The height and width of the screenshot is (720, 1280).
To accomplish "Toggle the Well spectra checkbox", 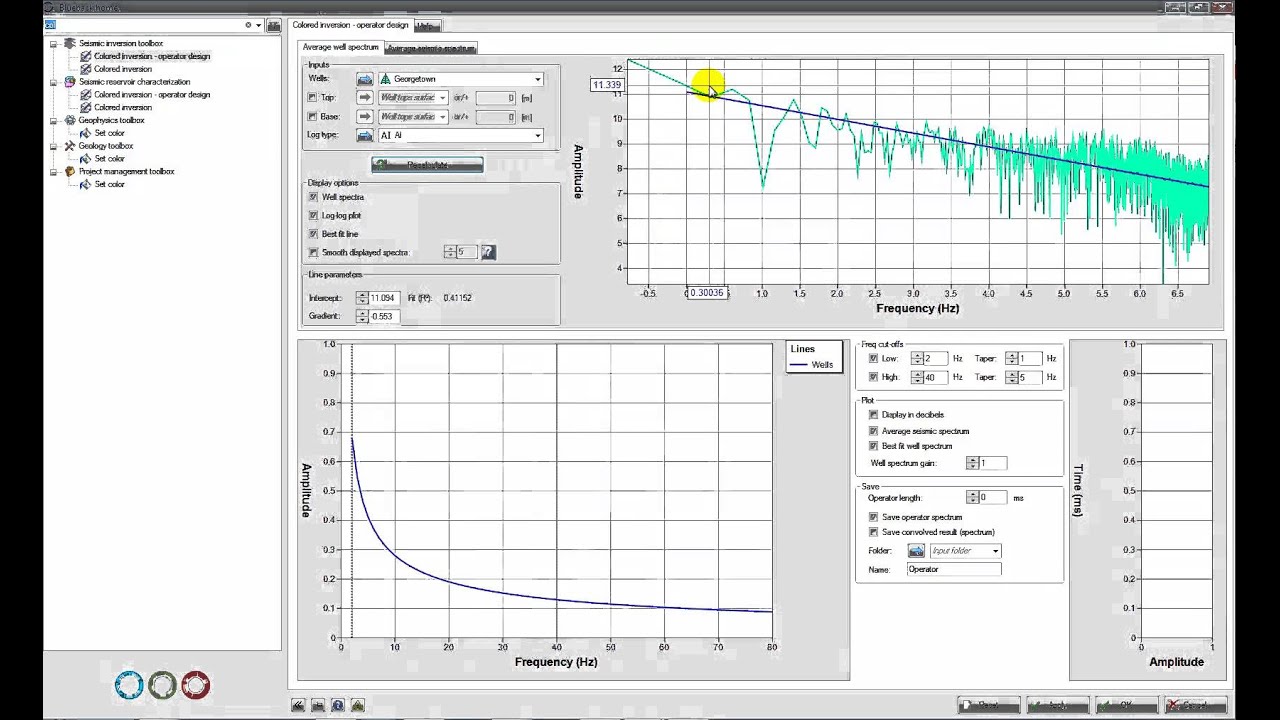I will pos(313,197).
